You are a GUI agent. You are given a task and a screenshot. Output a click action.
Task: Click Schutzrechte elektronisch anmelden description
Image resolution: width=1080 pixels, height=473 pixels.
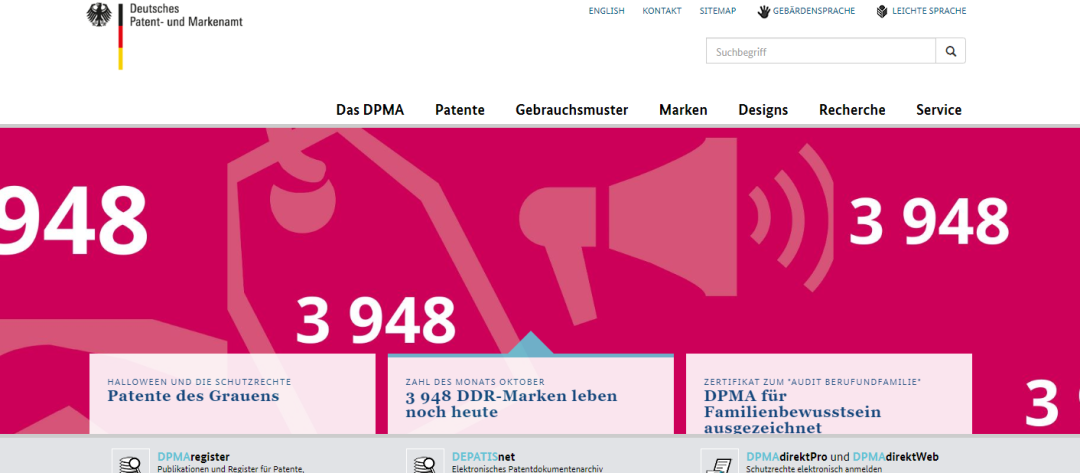[x=814, y=469]
